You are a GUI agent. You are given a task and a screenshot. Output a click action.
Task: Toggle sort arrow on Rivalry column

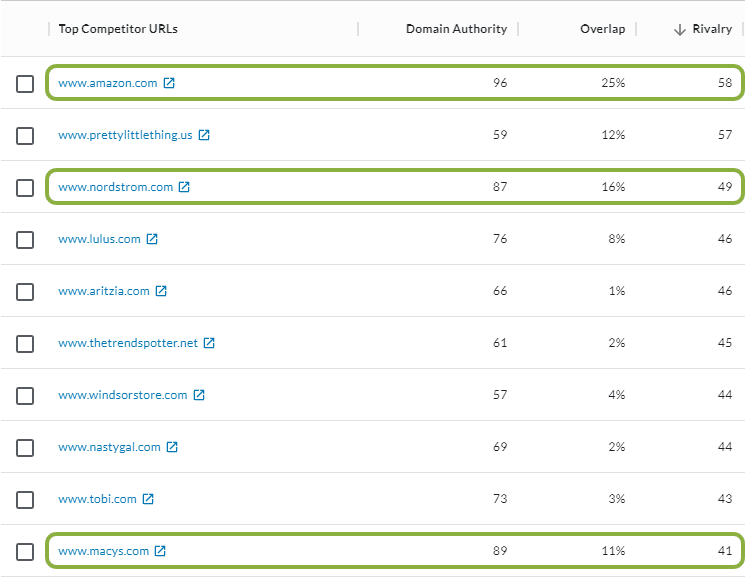pyautogui.click(x=680, y=30)
